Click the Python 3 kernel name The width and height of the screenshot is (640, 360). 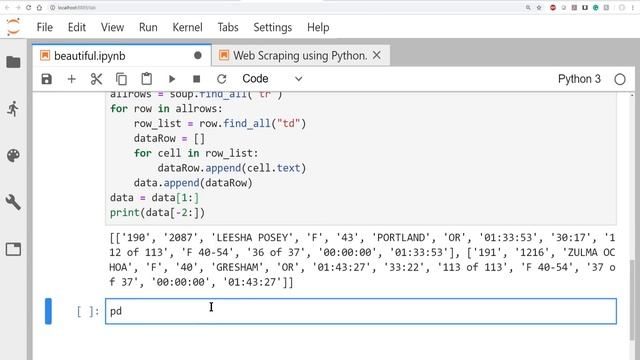coord(579,79)
